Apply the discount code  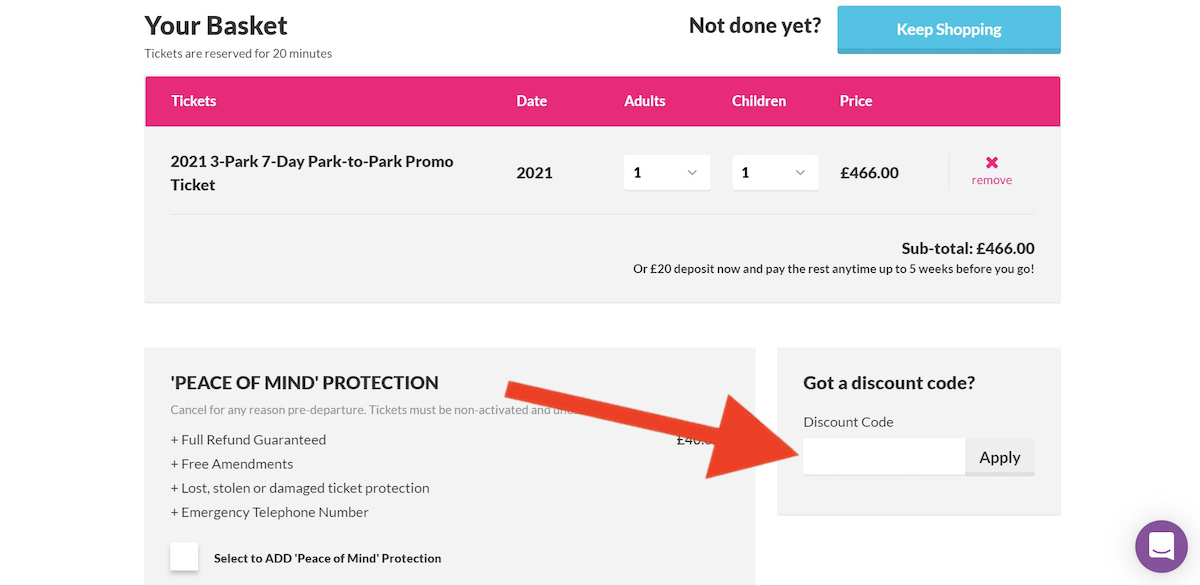pos(1000,457)
